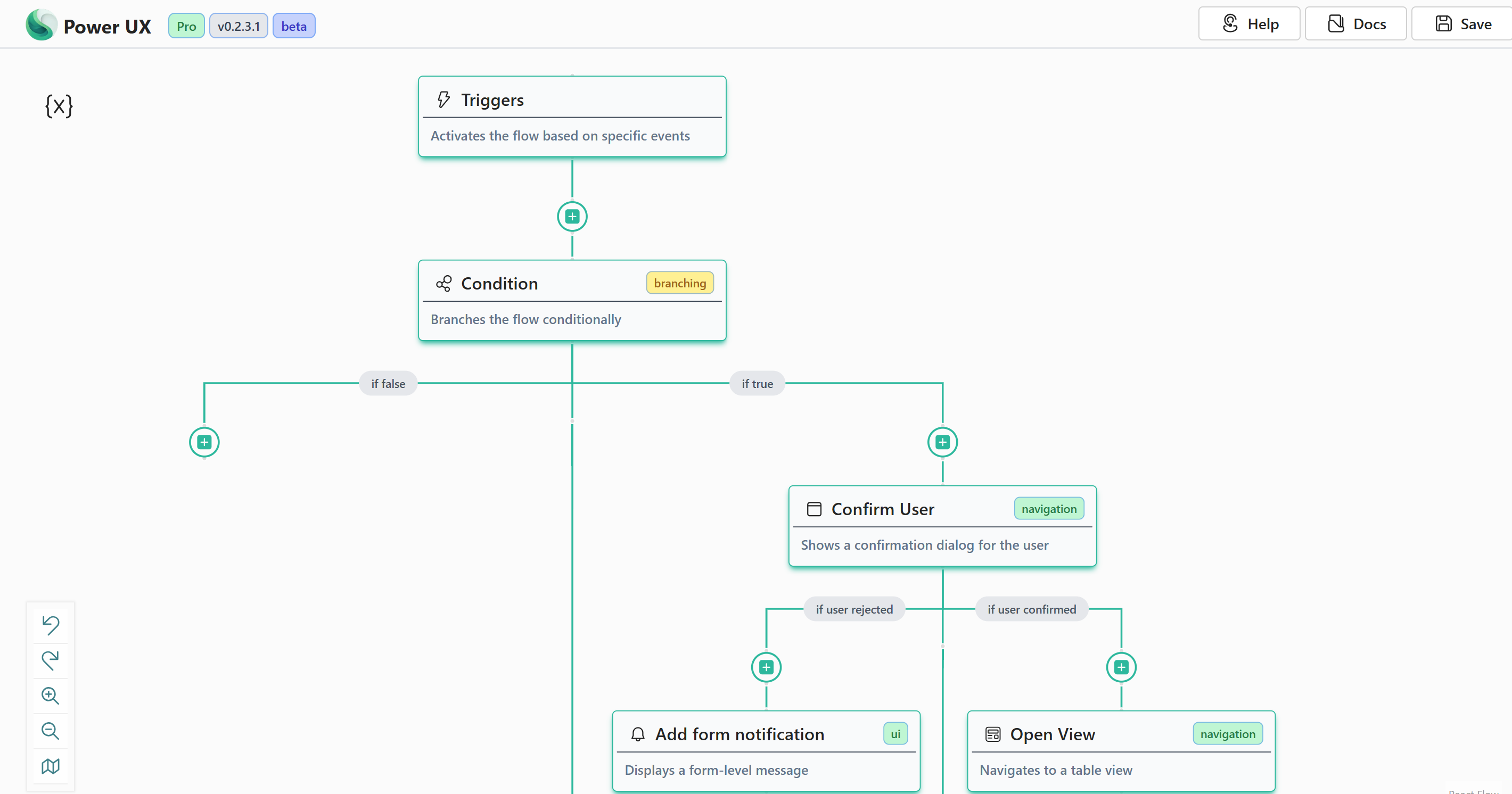Click the Power UX logo
This screenshot has height=794, width=1512.
click(41, 25)
